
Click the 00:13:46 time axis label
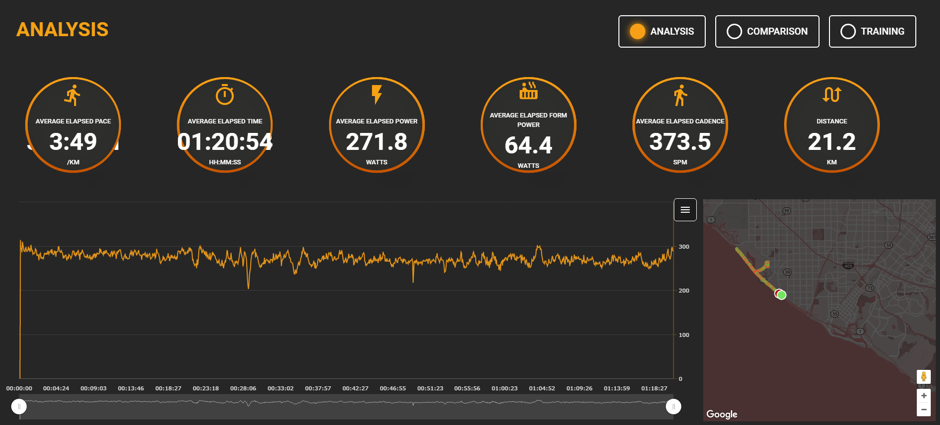tap(131, 388)
